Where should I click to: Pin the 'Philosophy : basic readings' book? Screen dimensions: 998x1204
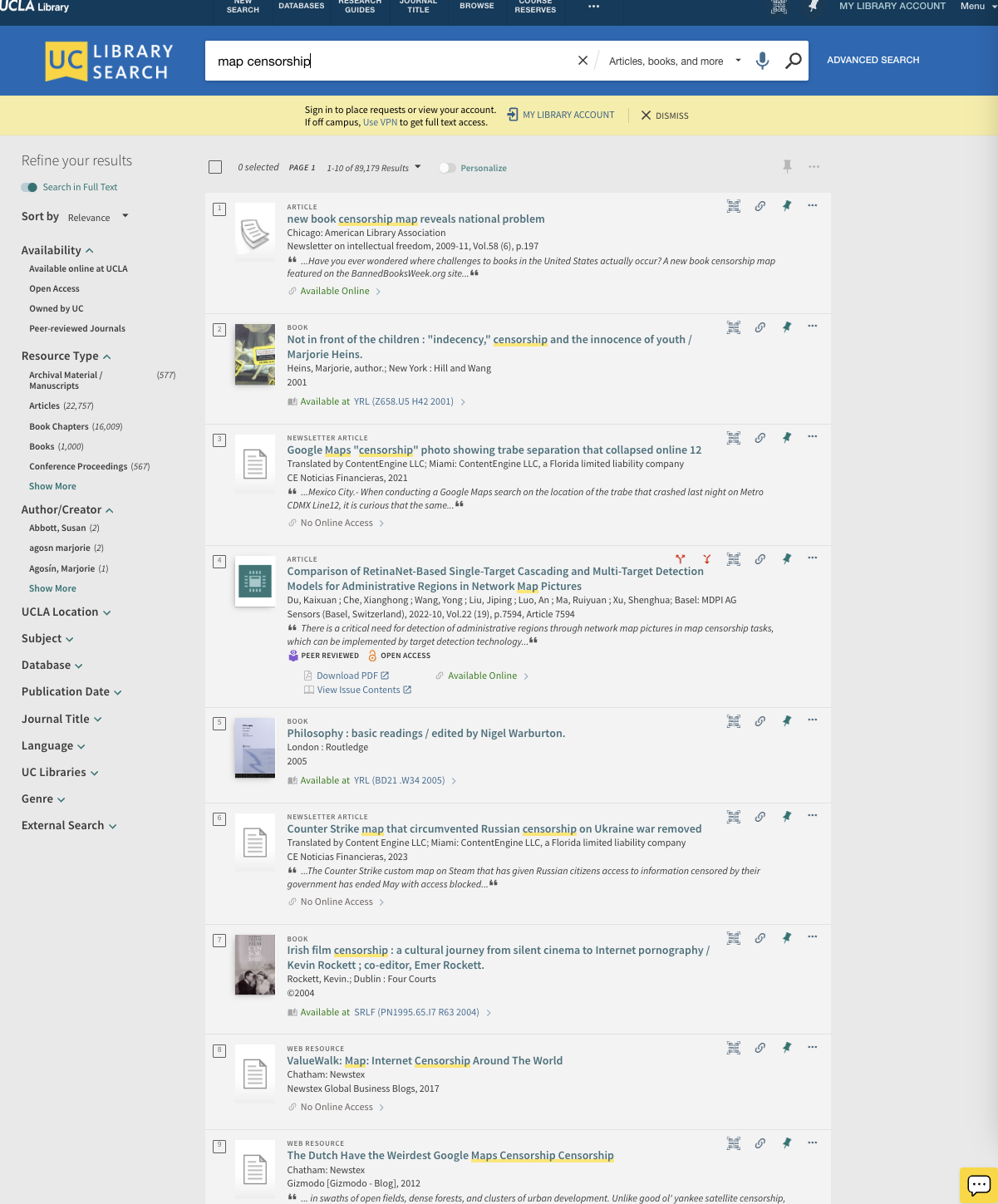786,721
